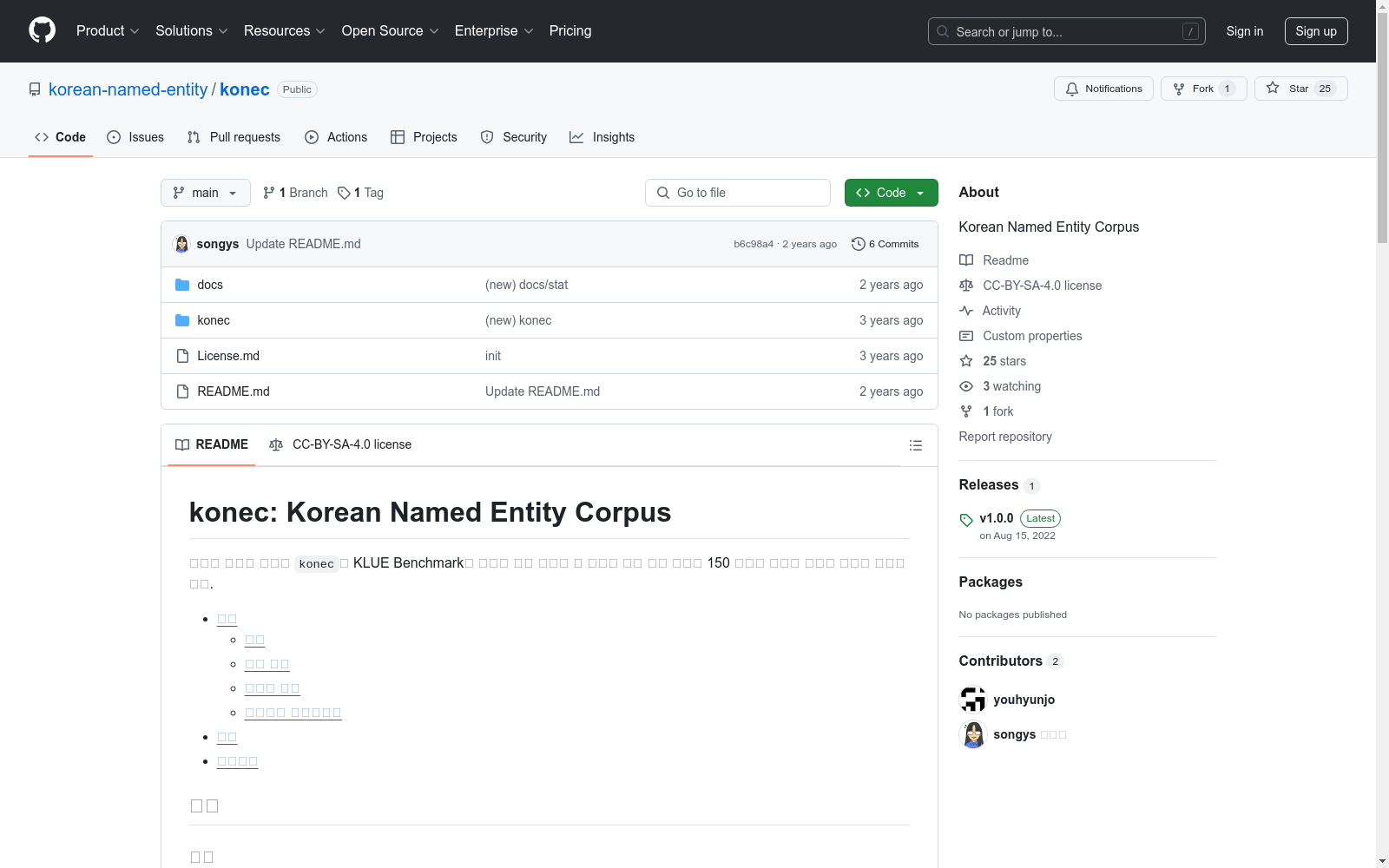Open the (new) docs/stat commit message

click(527, 285)
